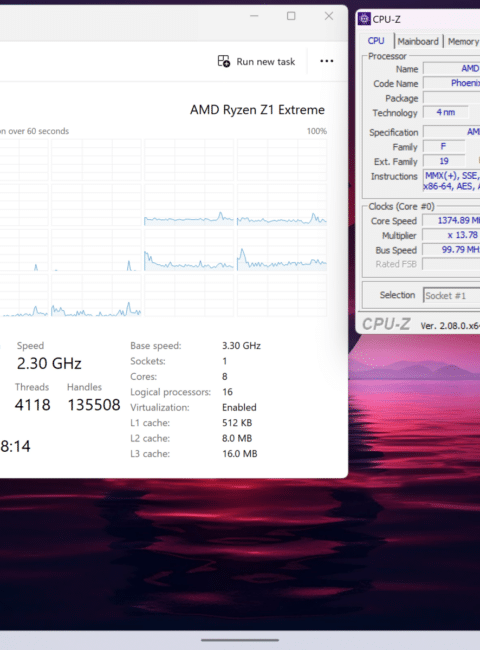Click the Family F field in CPU-Z
The width and height of the screenshot is (480, 650).
pos(444,146)
